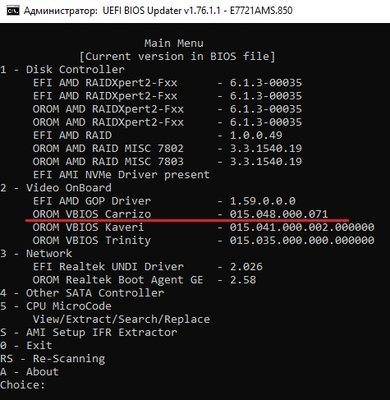This screenshot has height=400, width=390.
Task: Choose the Other SATA Controller option
Action: click(x=82, y=293)
